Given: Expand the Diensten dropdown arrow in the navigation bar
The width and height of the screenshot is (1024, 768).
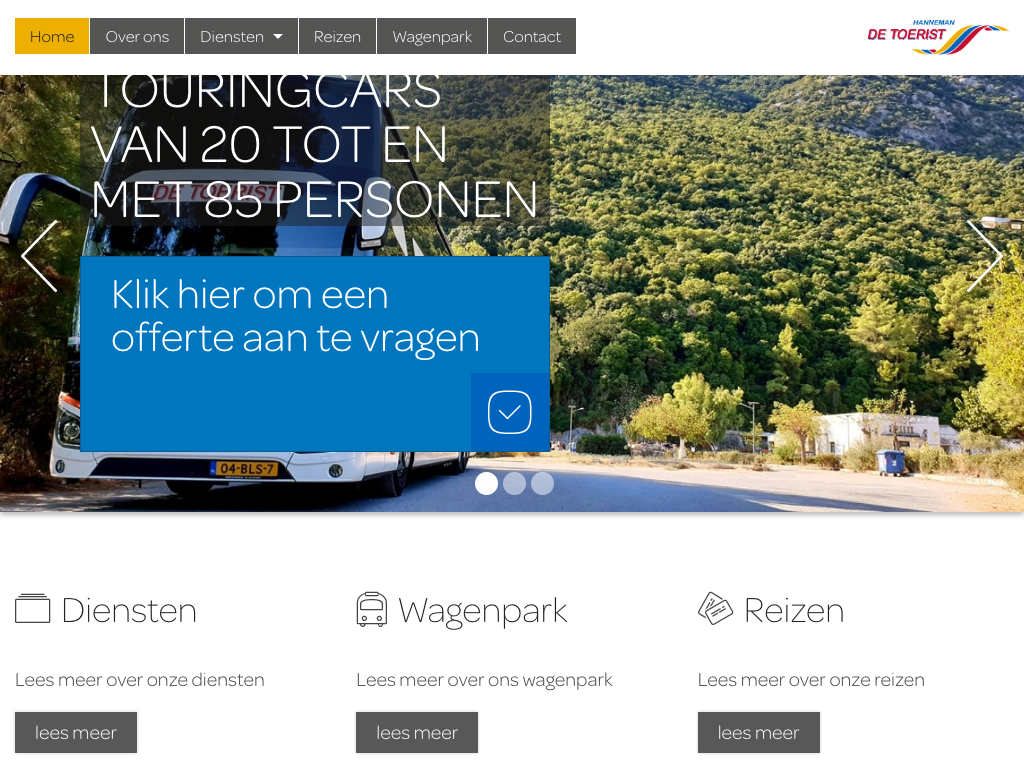Looking at the screenshot, I should tap(278, 37).
